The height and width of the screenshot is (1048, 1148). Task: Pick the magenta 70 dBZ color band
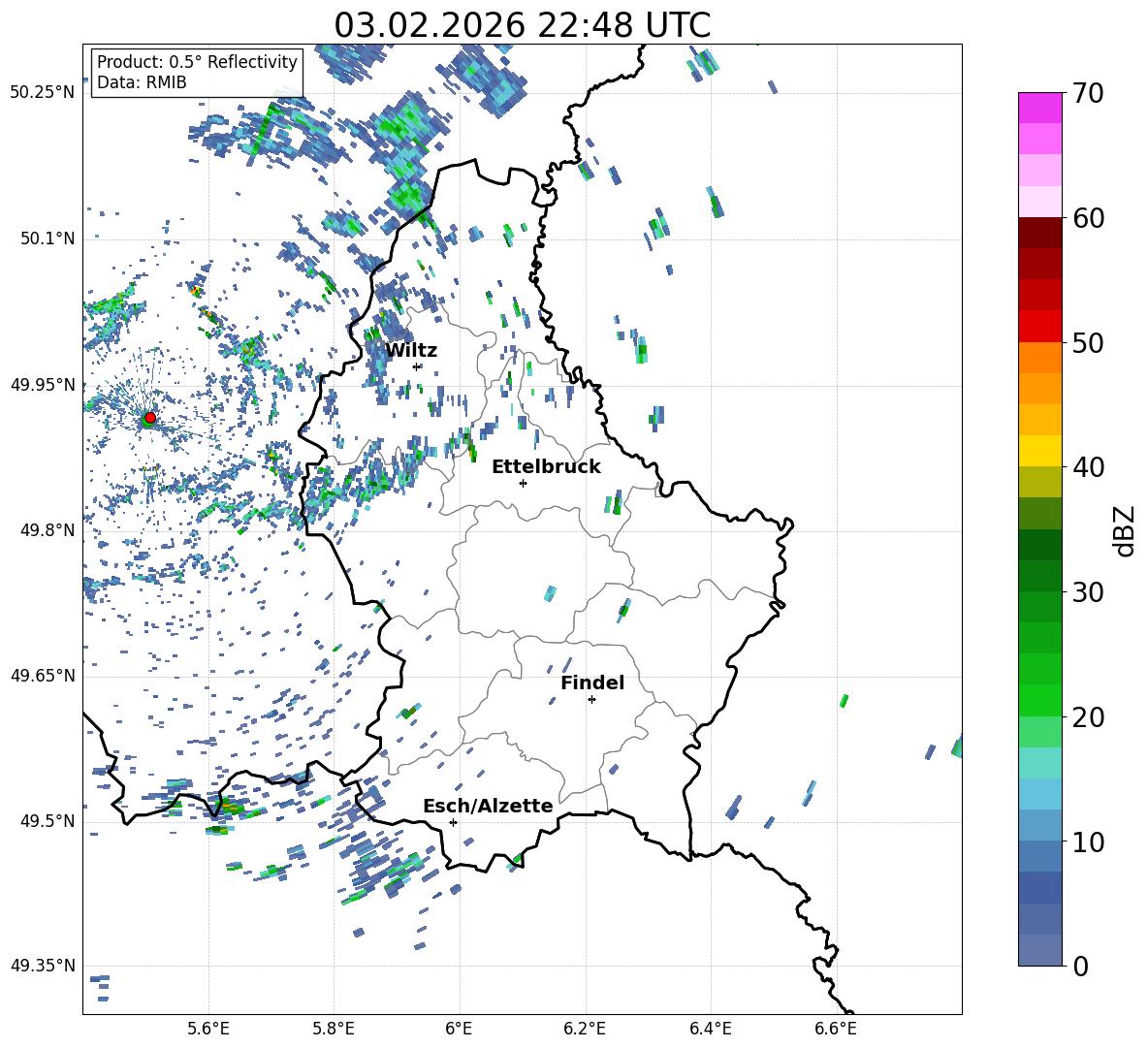coord(1039,108)
